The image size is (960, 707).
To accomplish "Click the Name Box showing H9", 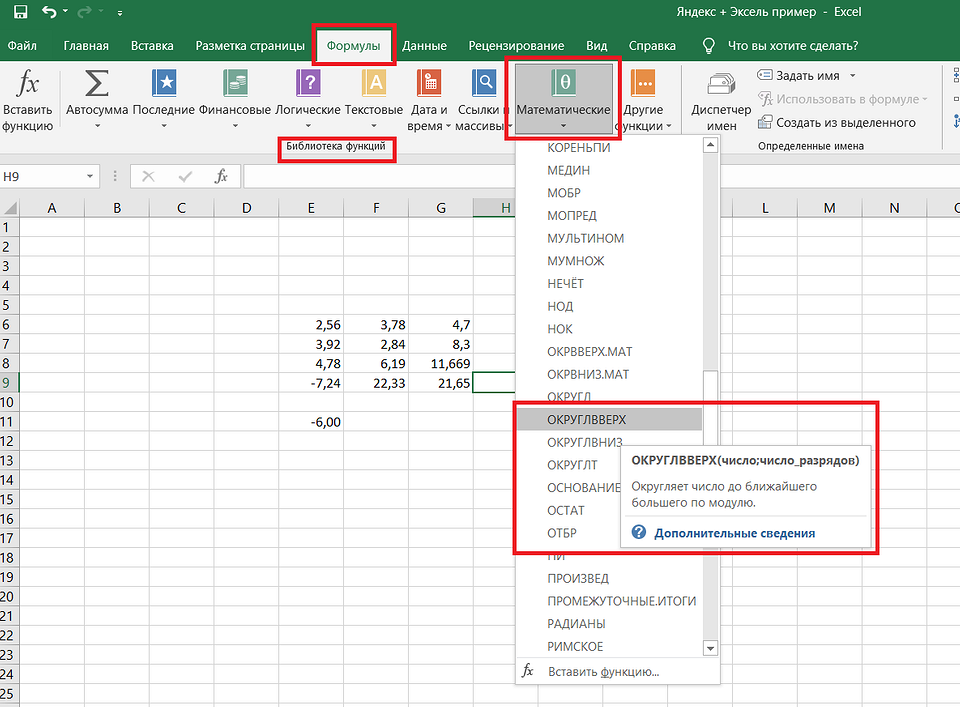I will point(42,176).
